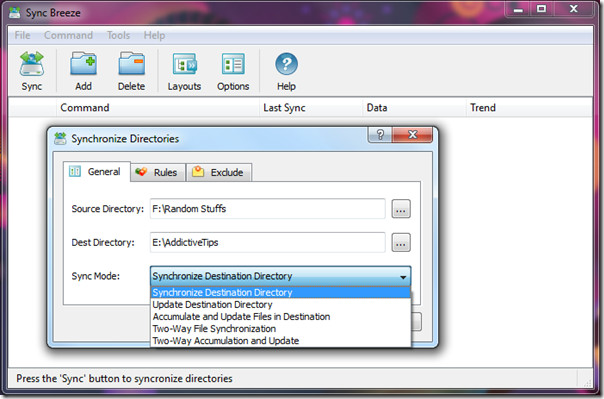Open the Layouts toolbar icon
This screenshot has height=399, width=604.
[185, 64]
